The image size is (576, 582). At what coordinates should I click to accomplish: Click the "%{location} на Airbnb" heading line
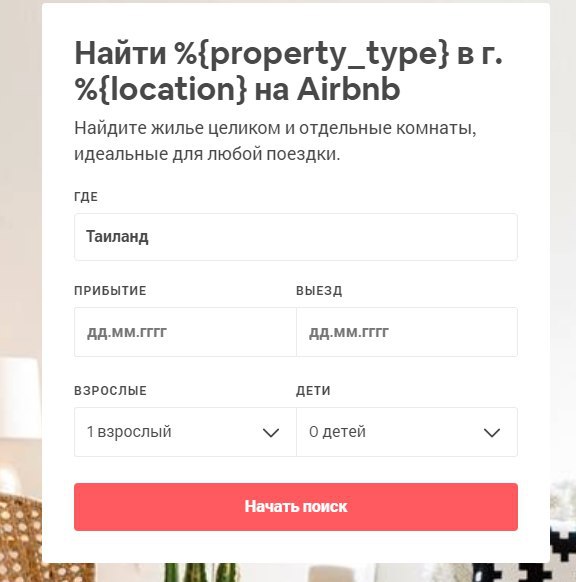[237, 89]
